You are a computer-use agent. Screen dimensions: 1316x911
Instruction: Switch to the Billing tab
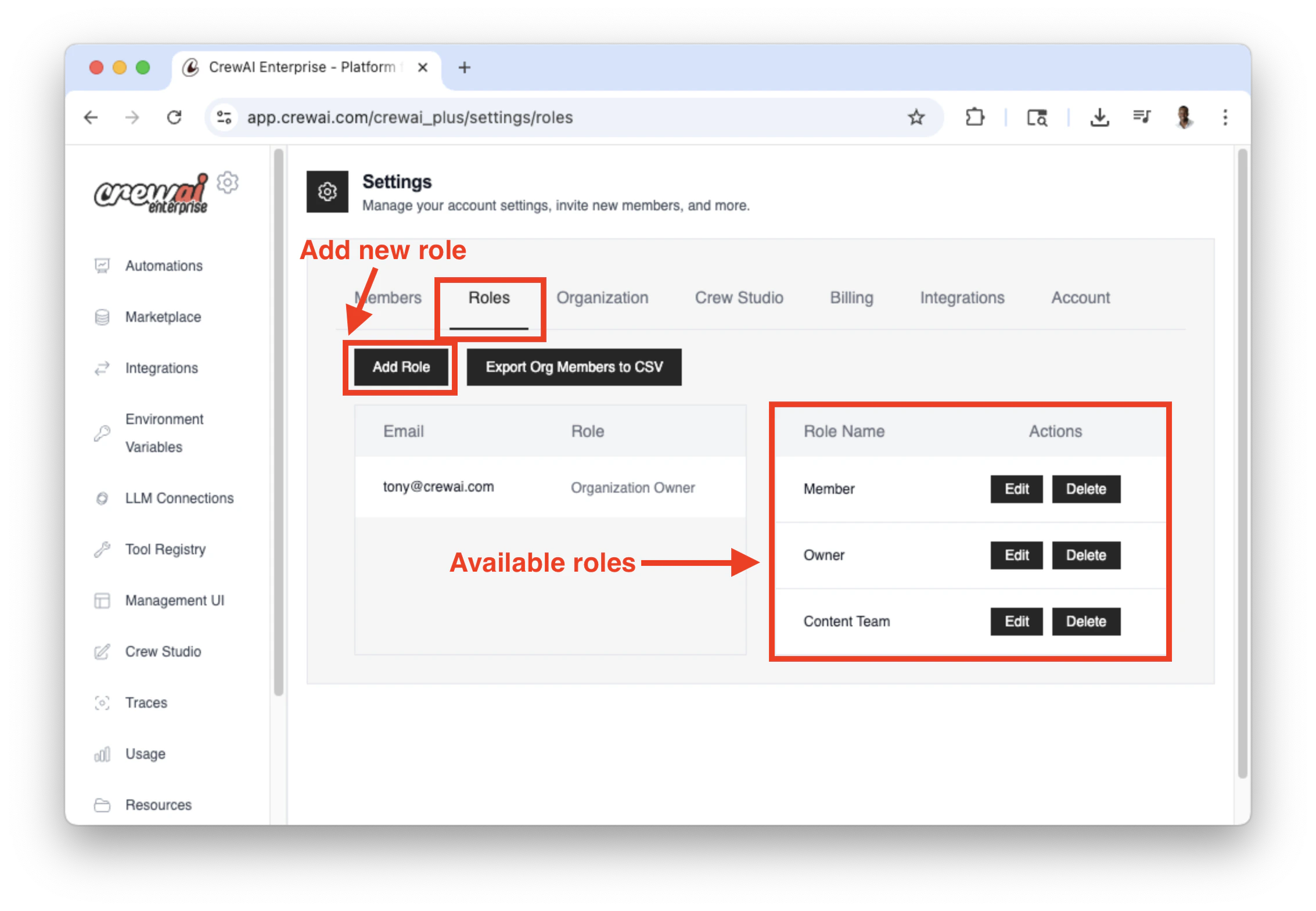(851, 298)
